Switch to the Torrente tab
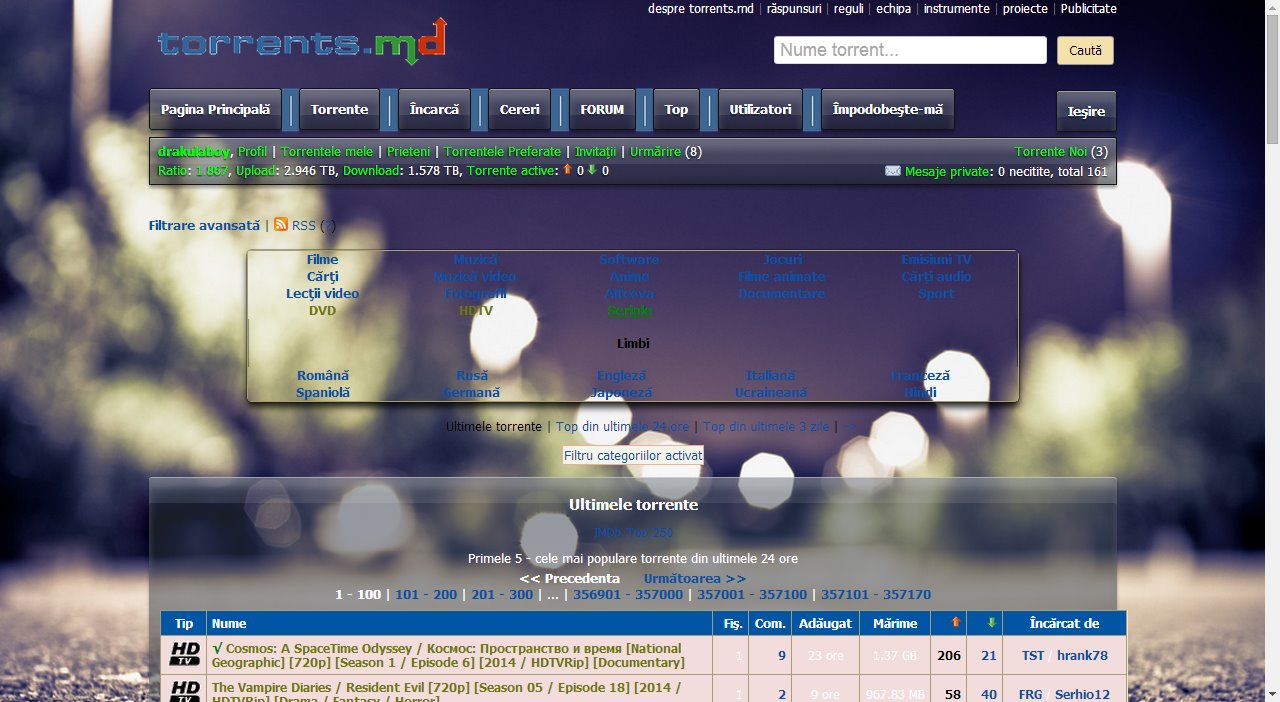The image size is (1280, 702). 339,109
